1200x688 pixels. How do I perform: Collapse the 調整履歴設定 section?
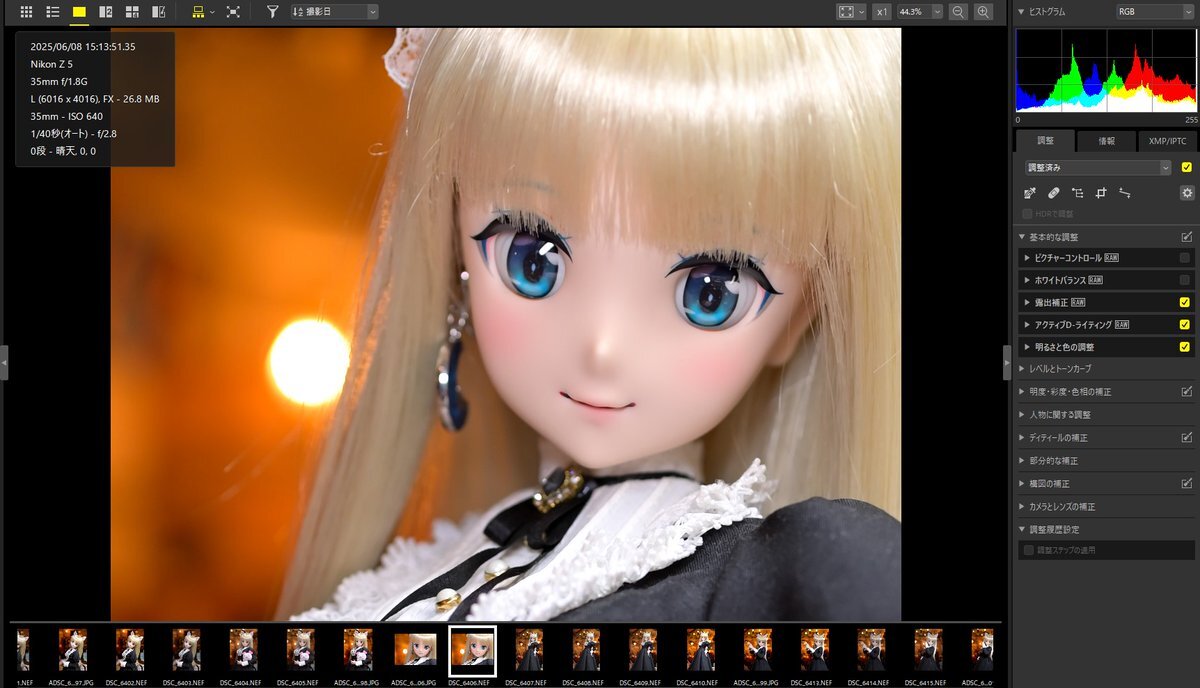click(x=1021, y=529)
